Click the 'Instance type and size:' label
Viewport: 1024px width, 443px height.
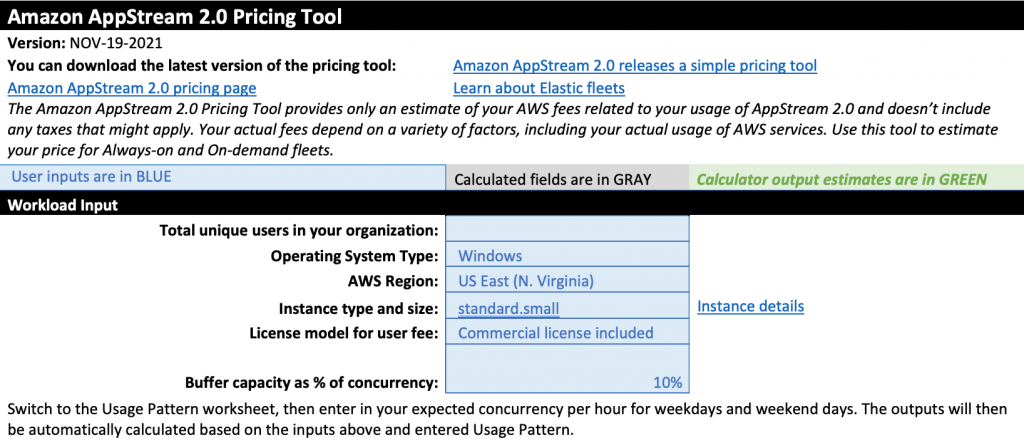(359, 308)
